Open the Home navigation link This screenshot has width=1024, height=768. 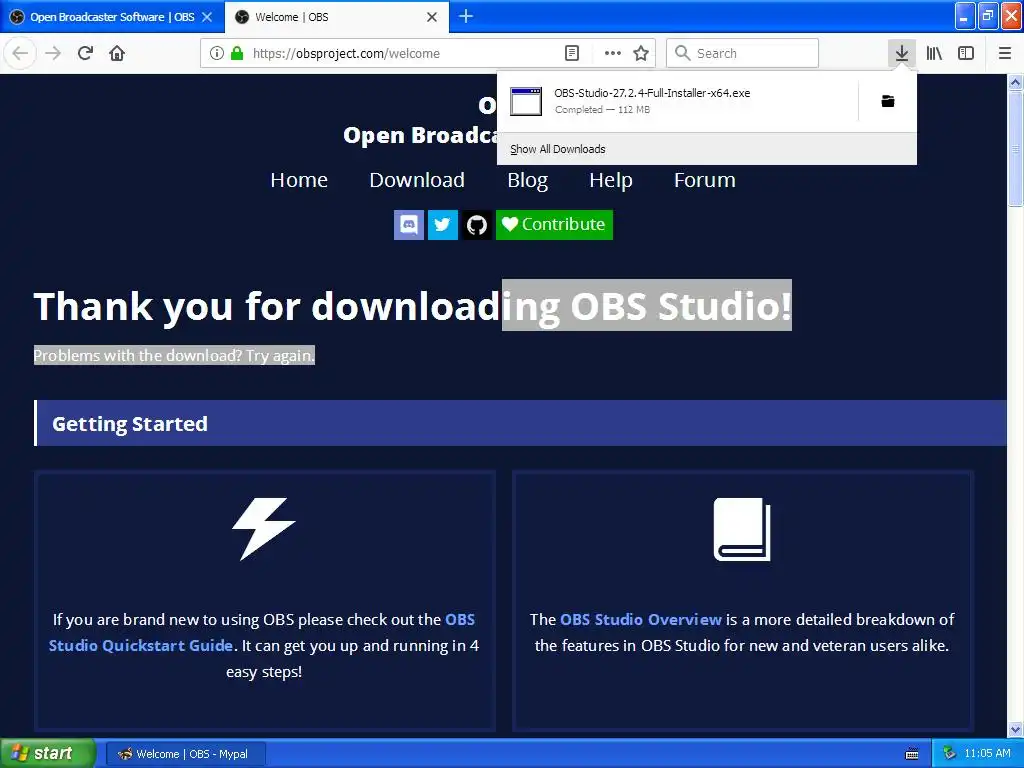(x=299, y=180)
